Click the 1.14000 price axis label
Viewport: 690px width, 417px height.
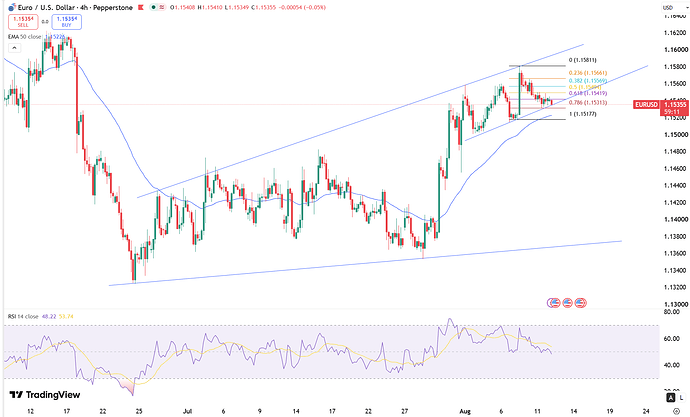675,219
